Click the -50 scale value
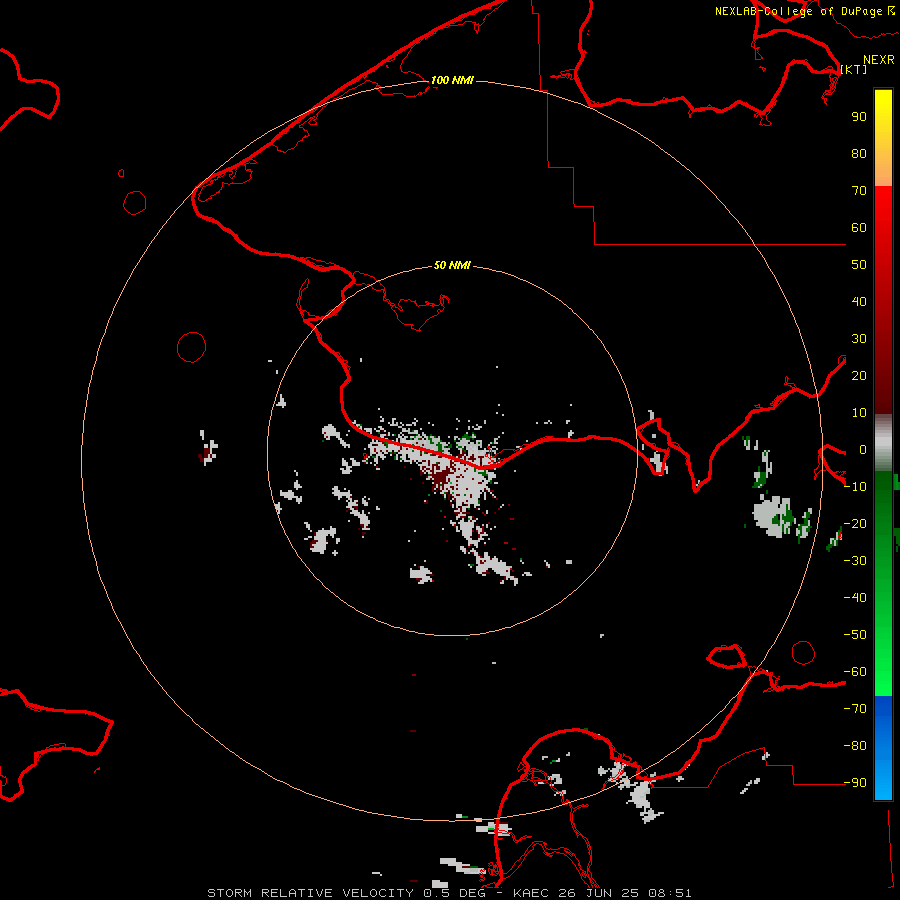This screenshot has width=900, height=900. click(x=855, y=635)
